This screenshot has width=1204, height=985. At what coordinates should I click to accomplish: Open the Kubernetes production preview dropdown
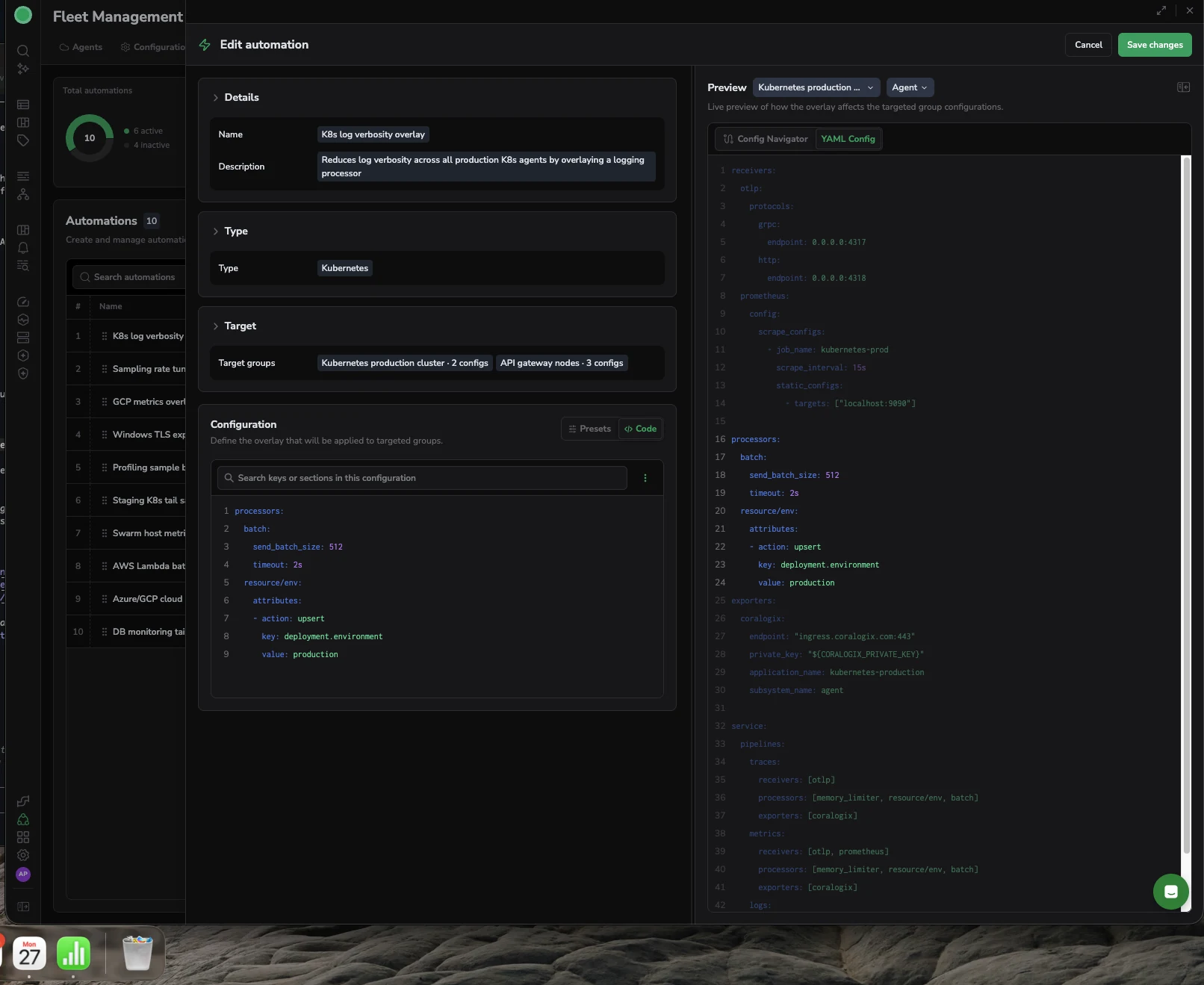tap(816, 87)
